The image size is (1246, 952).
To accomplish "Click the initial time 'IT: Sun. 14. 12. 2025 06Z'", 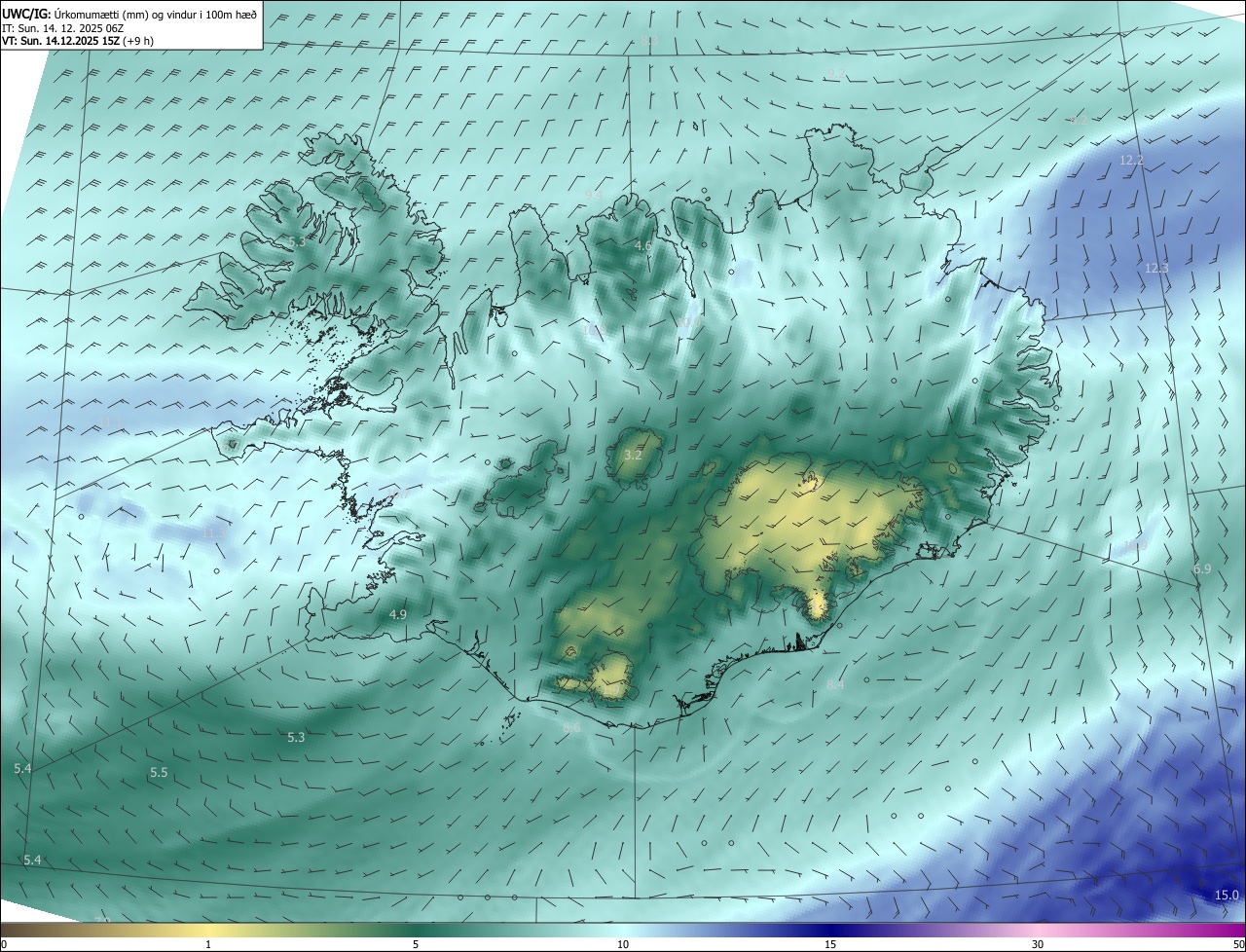I will click(x=63, y=28).
